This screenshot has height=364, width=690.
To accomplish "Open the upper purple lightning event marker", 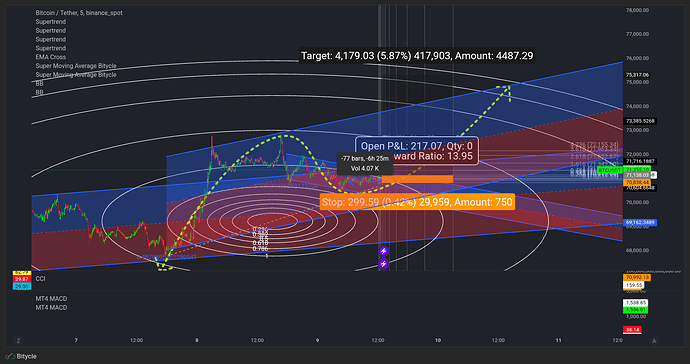I will [384, 251].
